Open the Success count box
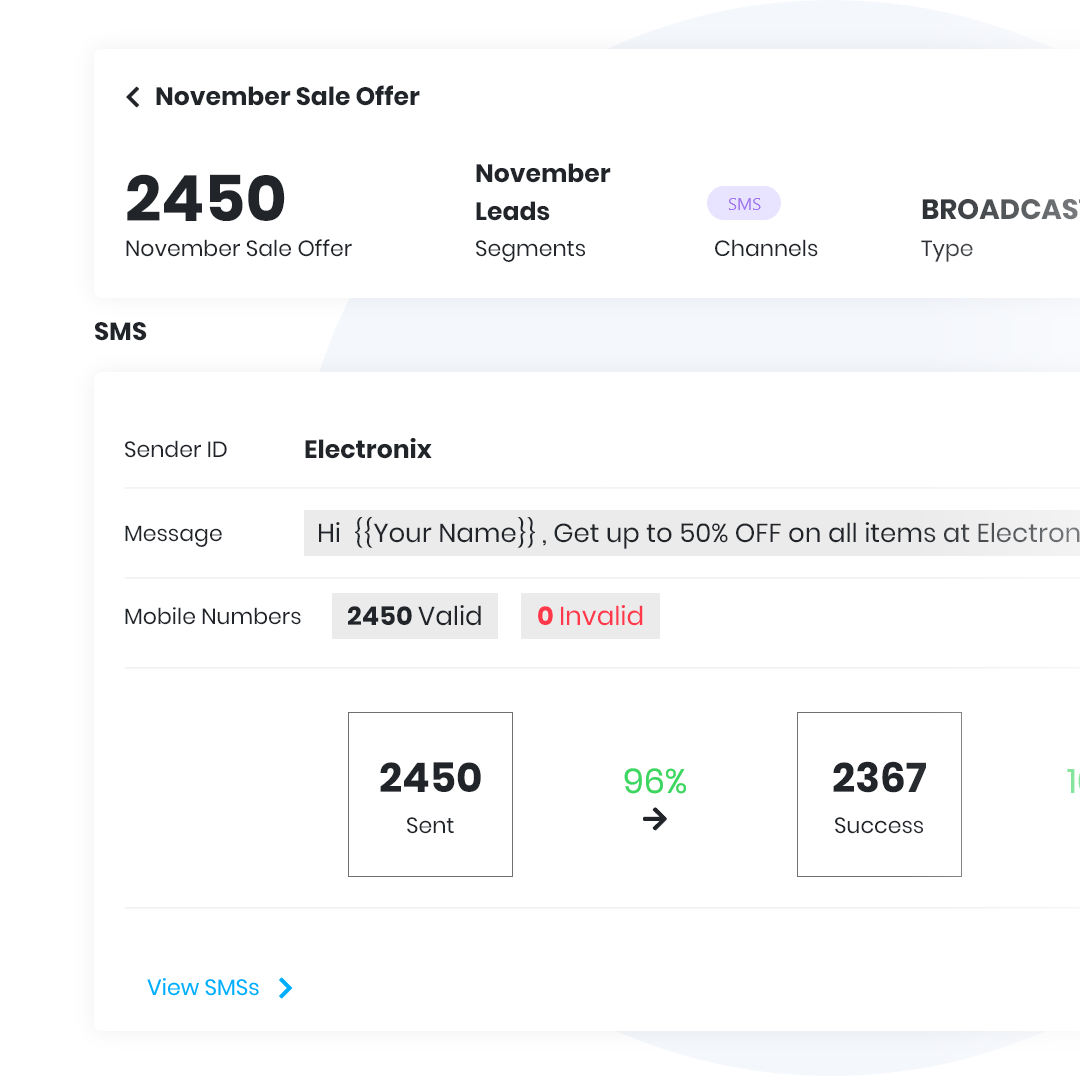 coord(878,794)
